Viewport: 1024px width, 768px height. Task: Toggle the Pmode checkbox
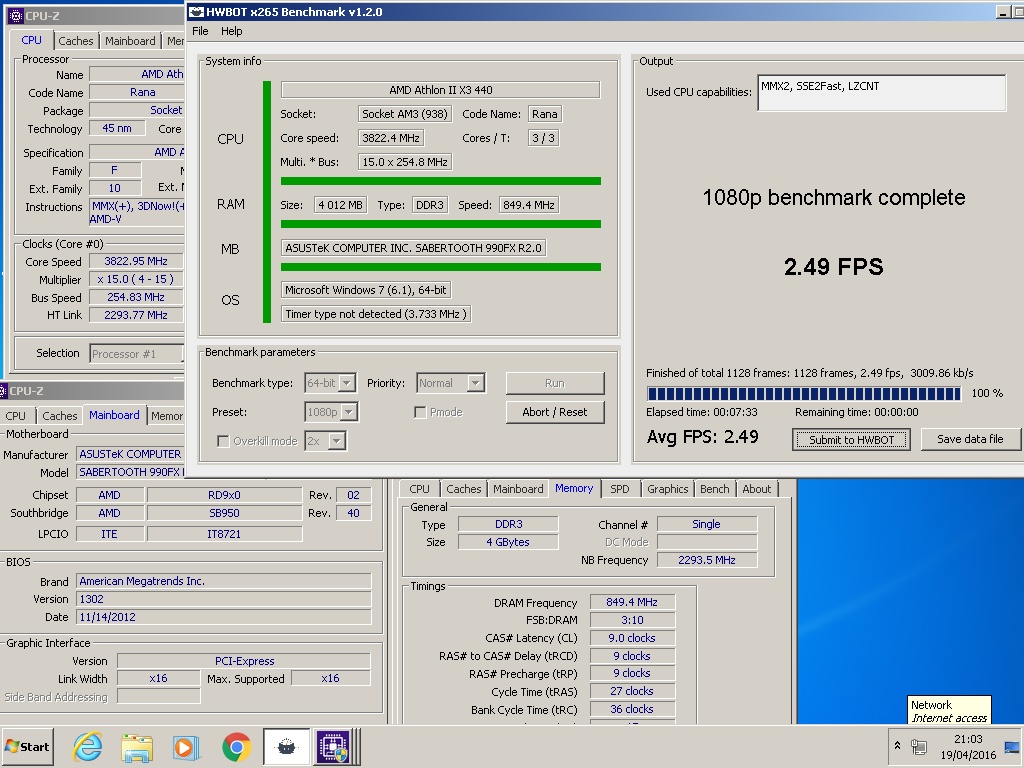[x=421, y=412]
